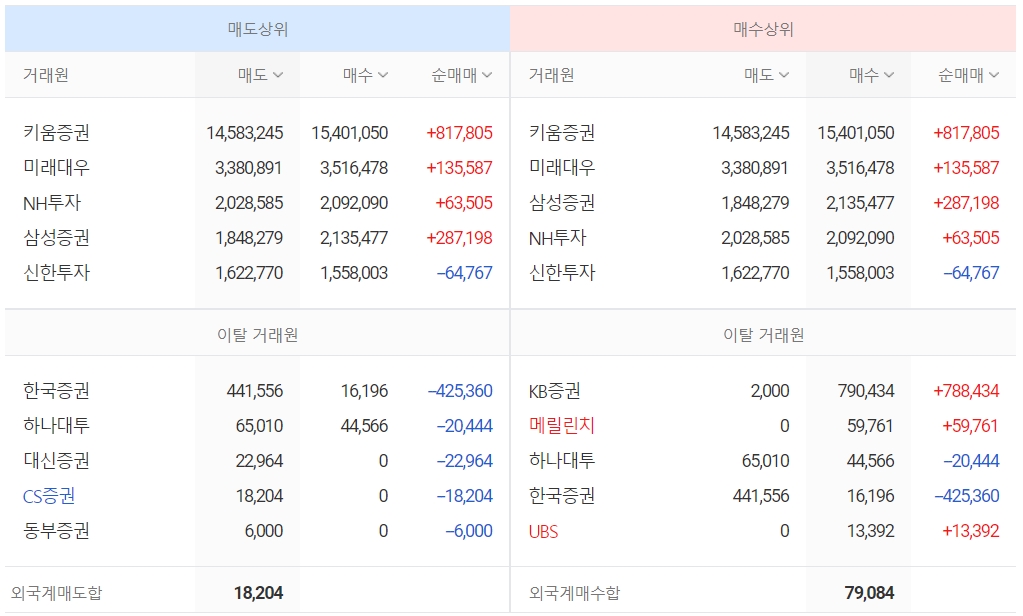
Task: Click UBS 매수 value 13,392
Action: pyautogui.click(x=870, y=531)
